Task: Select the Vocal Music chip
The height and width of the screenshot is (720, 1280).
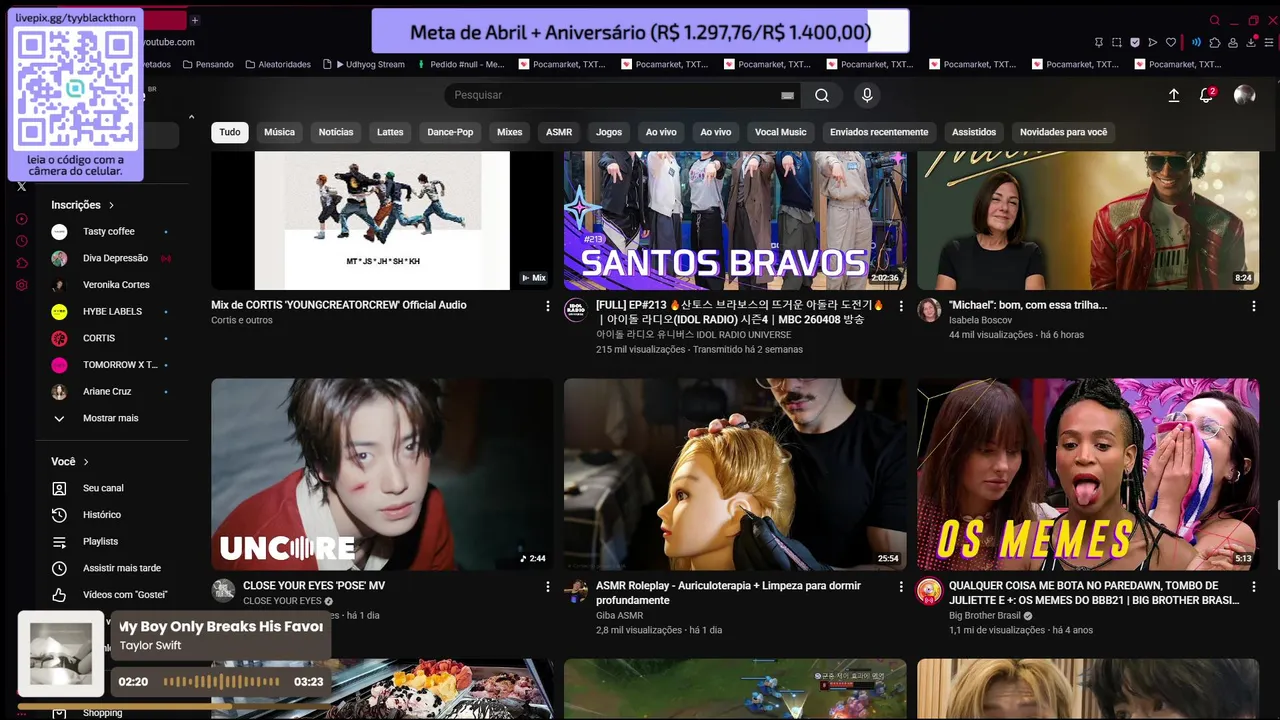Action: pyautogui.click(x=780, y=132)
